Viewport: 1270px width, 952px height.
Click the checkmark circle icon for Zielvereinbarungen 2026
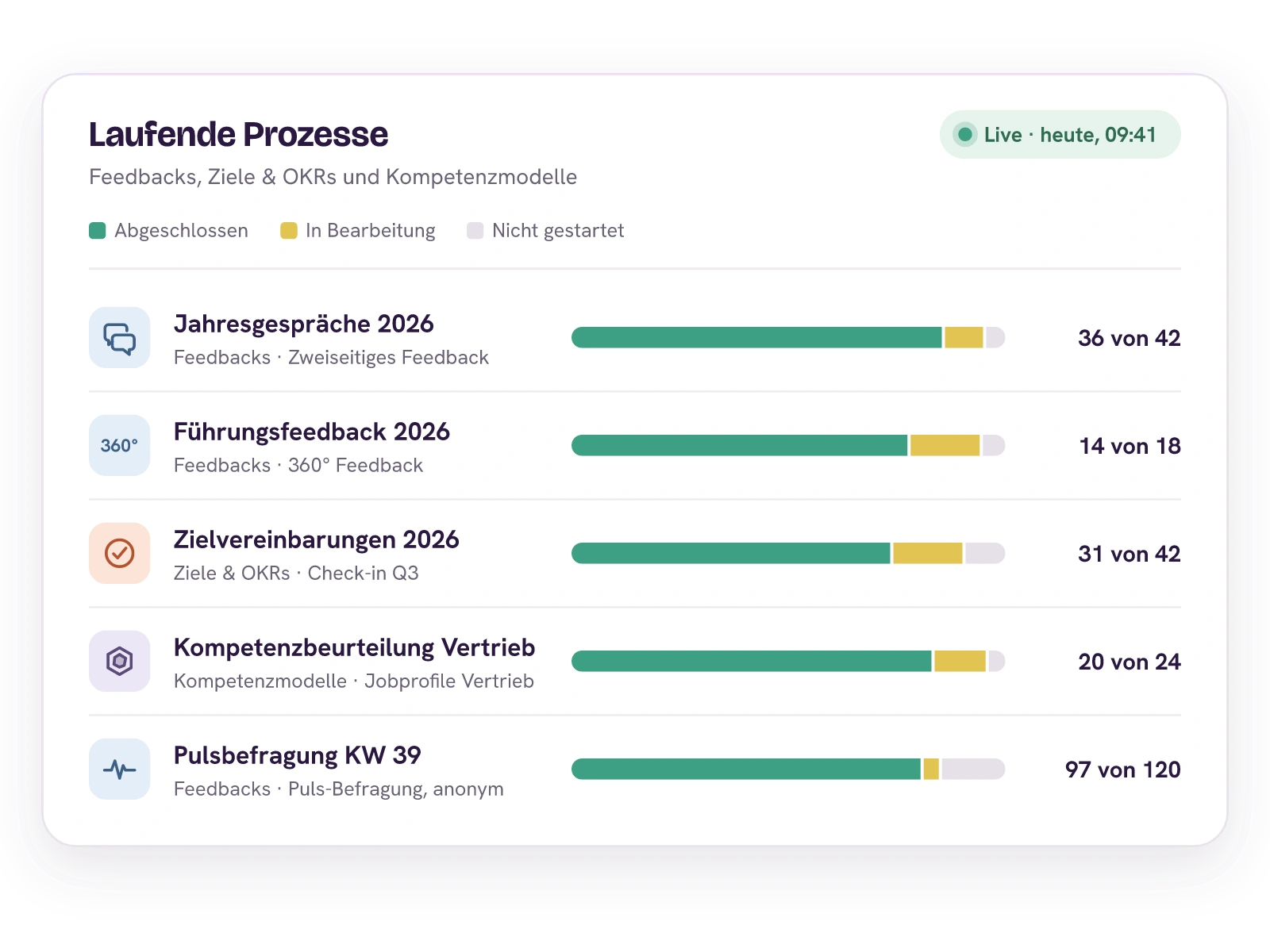pyautogui.click(x=119, y=553)
